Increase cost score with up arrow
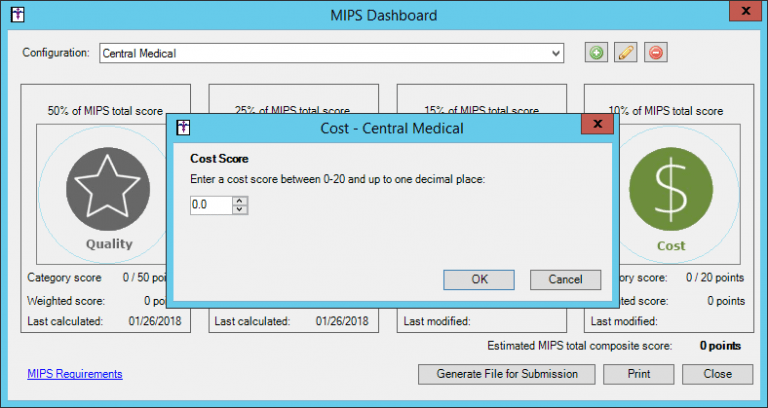768x408 pixels. pos(239,200)
